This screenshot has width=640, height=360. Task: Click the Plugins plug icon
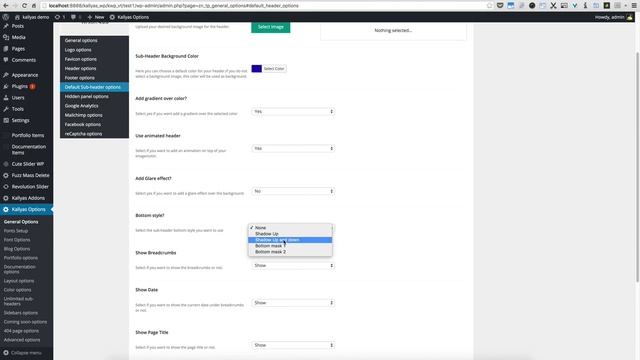point(6,87)
